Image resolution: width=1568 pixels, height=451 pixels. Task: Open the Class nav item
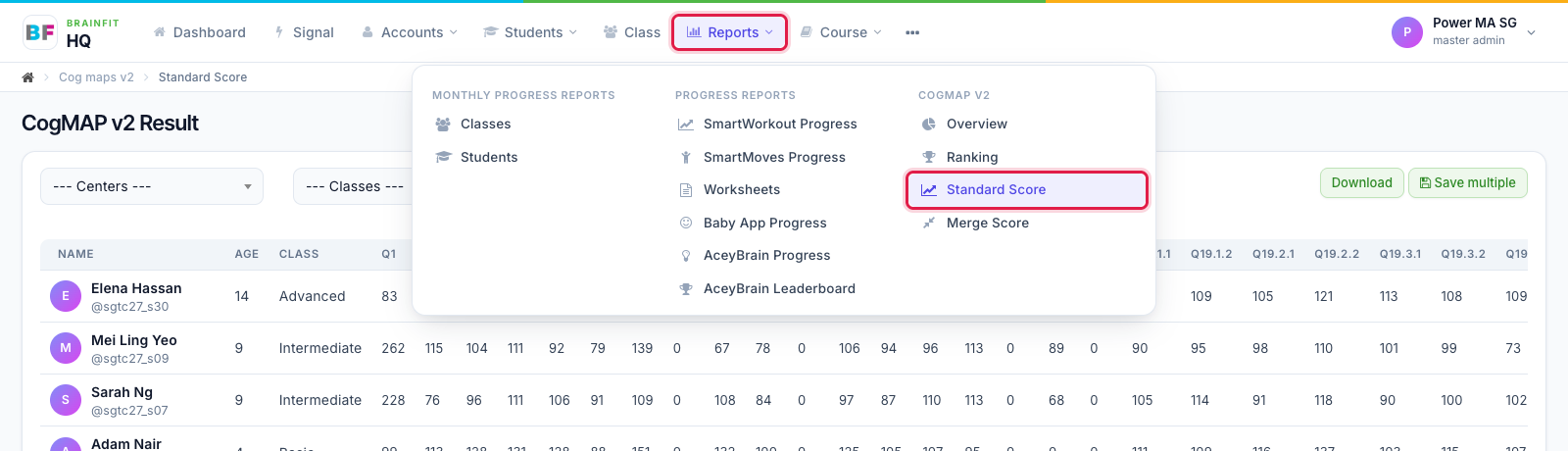632,32
